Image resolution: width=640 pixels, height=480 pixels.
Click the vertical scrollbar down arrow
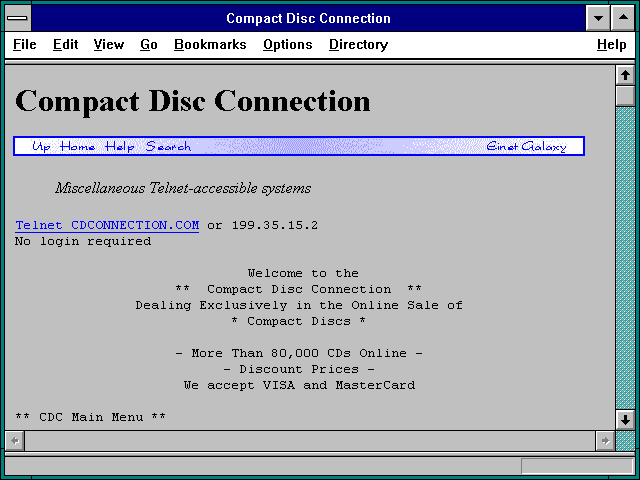click(625, 420)
